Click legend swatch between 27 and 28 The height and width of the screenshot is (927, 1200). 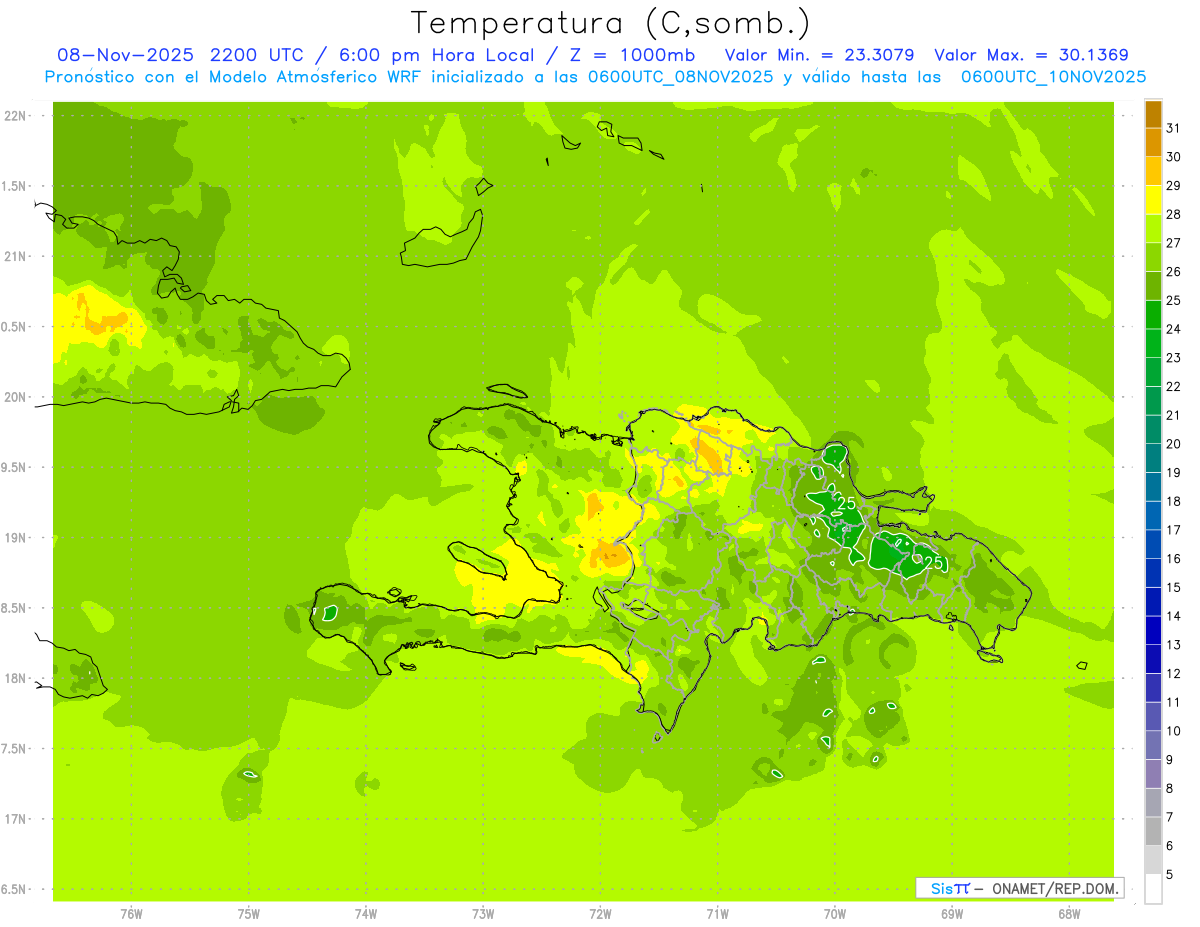(1153, 228)
